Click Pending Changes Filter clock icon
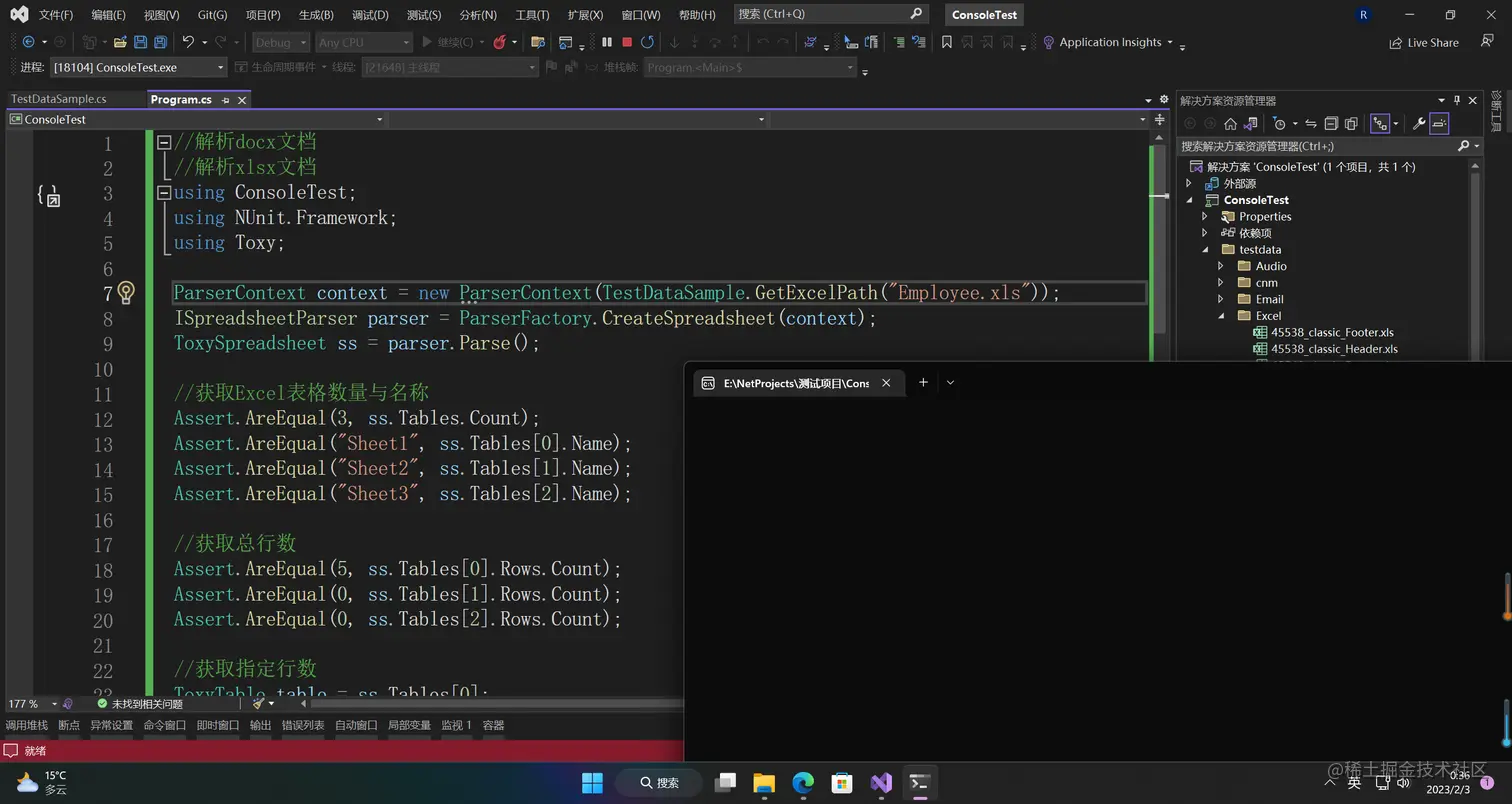Screen dimensions: 1512x804 (x=1279, y=123)
